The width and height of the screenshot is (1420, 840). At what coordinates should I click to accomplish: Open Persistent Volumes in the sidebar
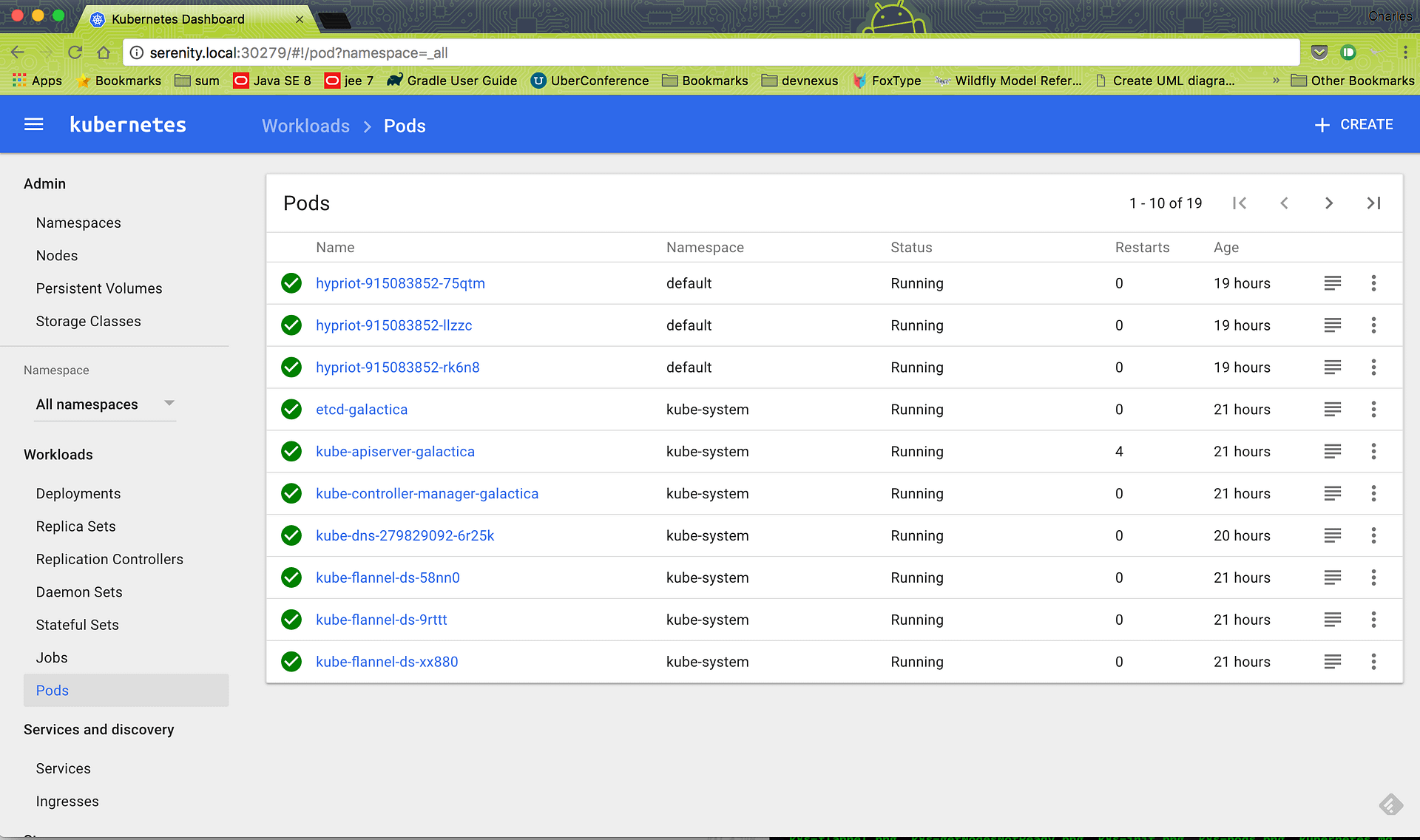99,288
